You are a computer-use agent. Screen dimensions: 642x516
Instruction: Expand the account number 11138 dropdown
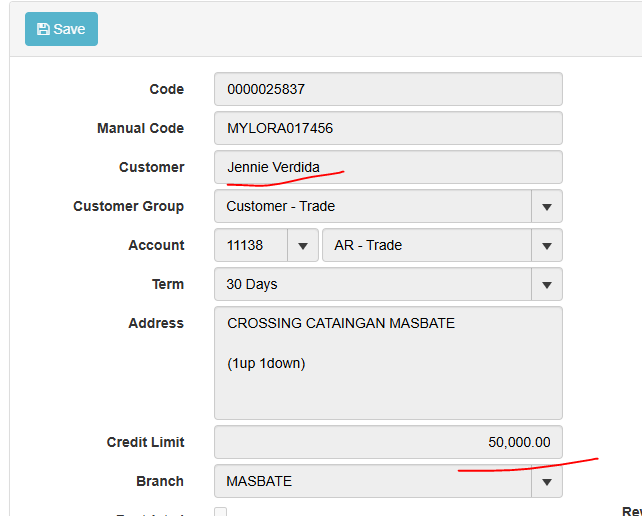(x=302, y=246)
